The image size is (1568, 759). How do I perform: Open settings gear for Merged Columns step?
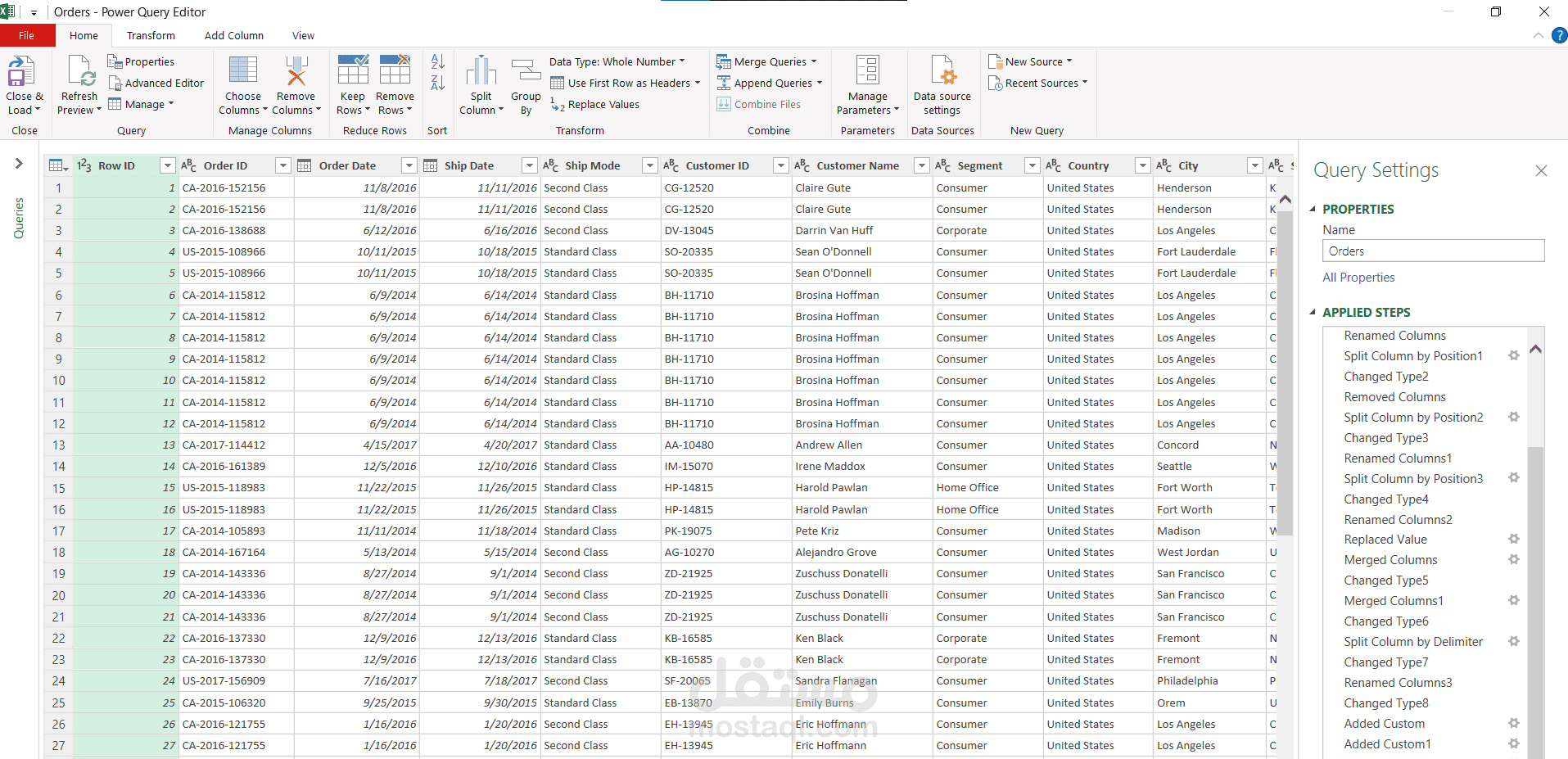pyautogui.click(x=1514, y=559)
